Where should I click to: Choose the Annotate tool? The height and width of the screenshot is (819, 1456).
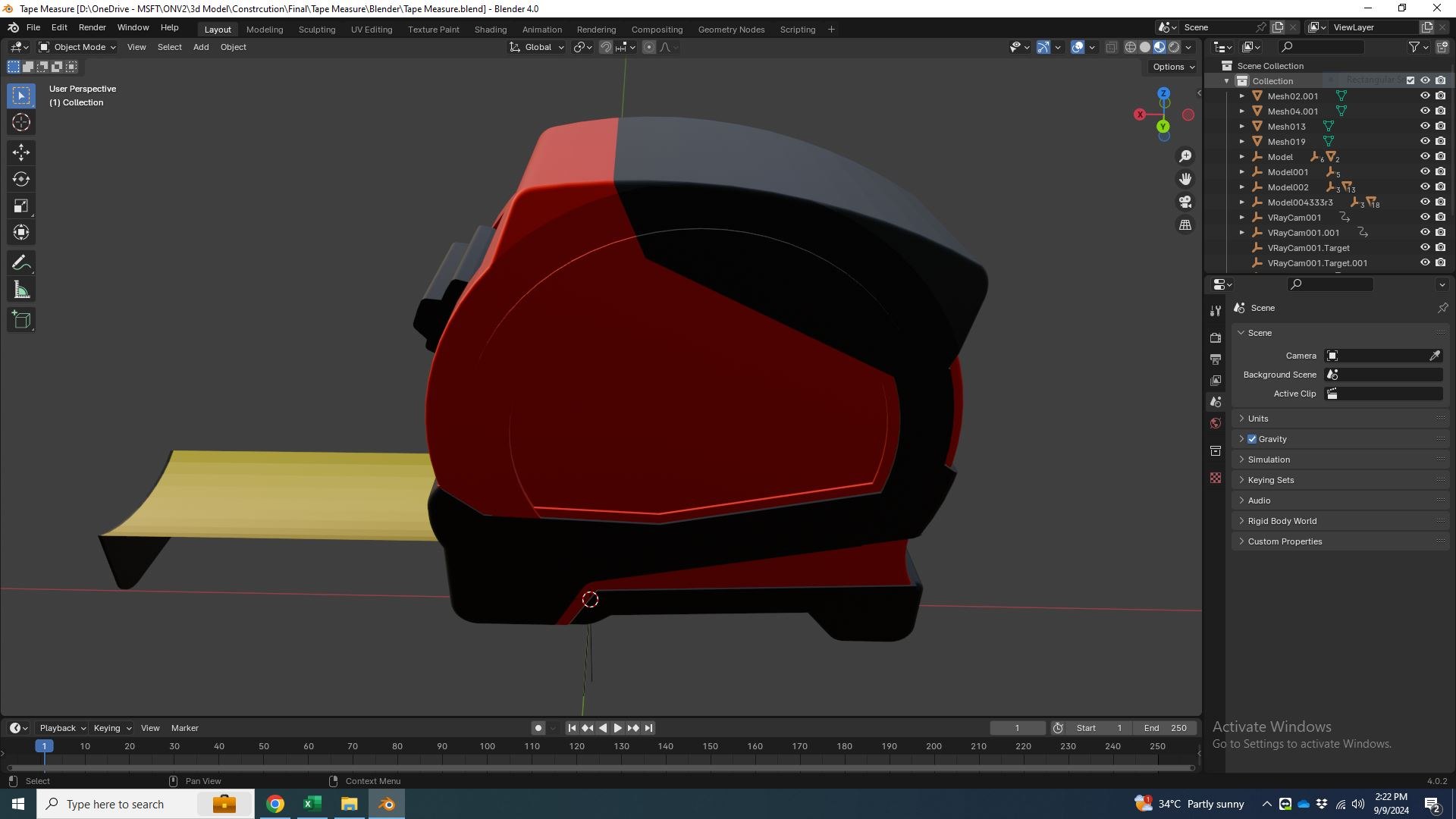21,263
